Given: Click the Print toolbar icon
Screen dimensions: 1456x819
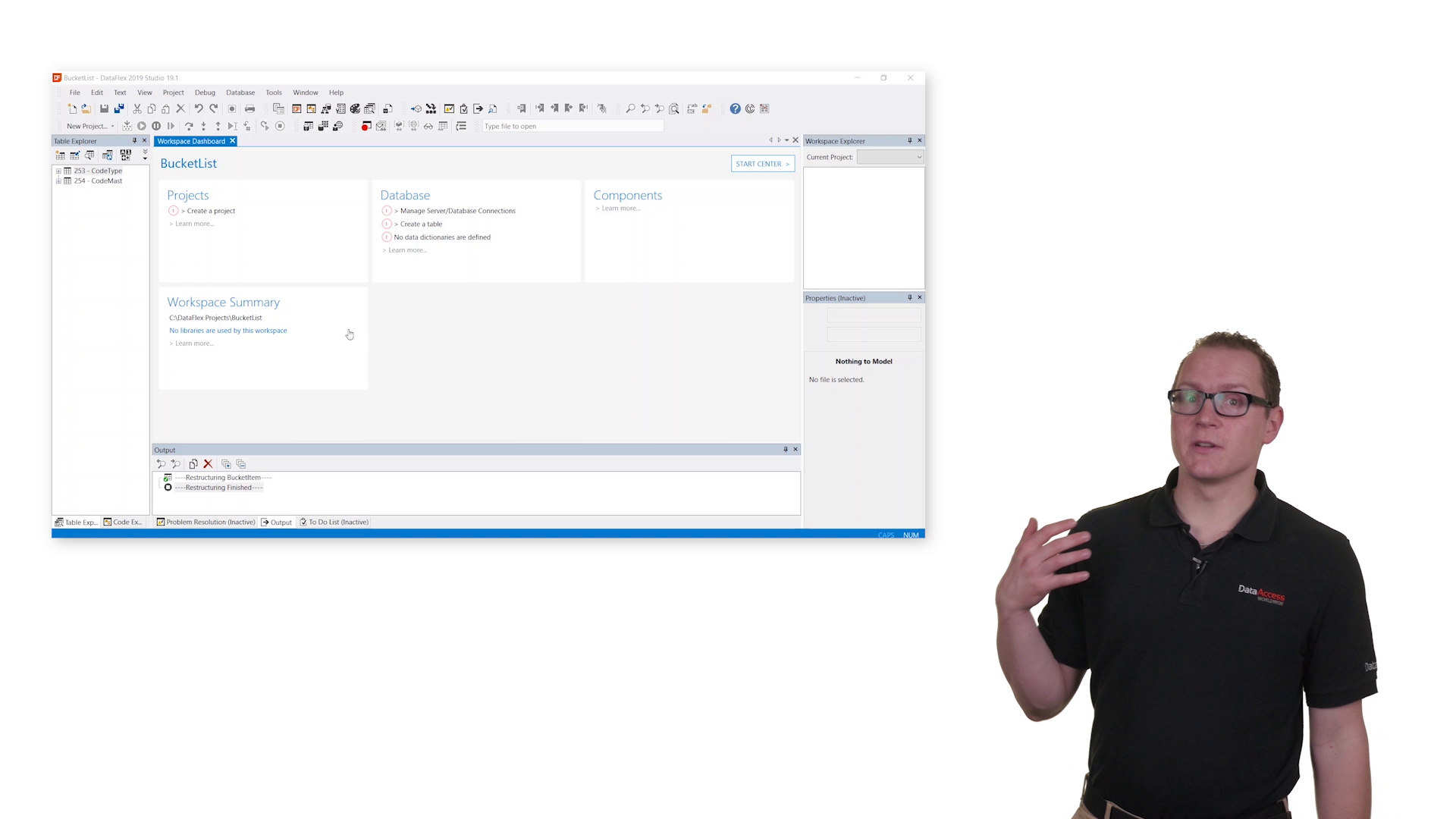Looking at the screenshot, I should click(x=249, y=108).
